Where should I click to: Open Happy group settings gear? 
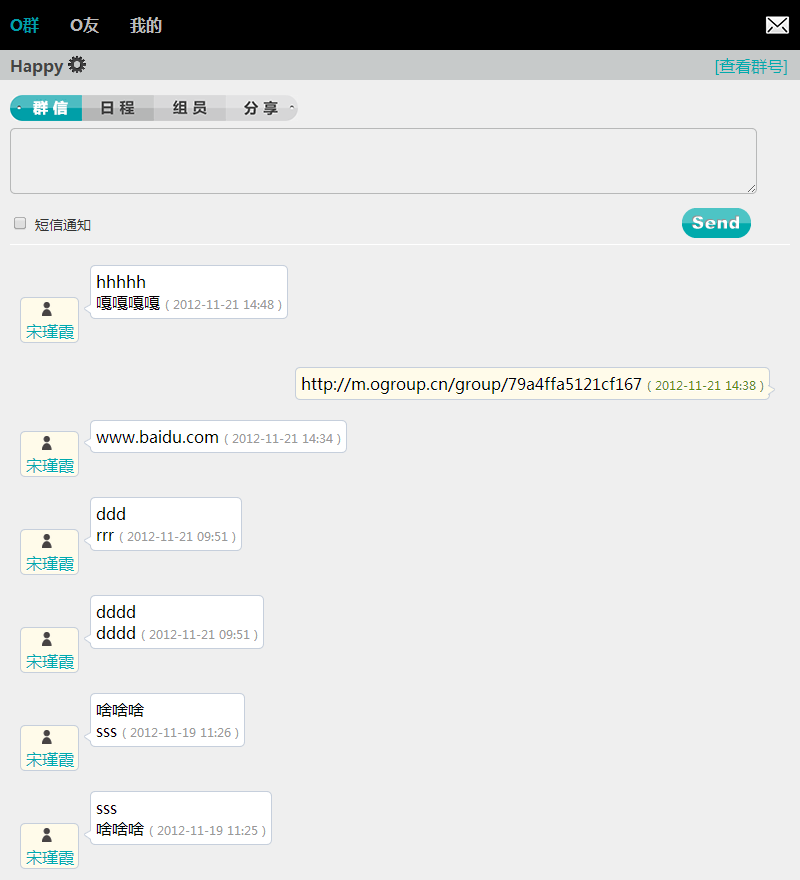click(77, 65)
